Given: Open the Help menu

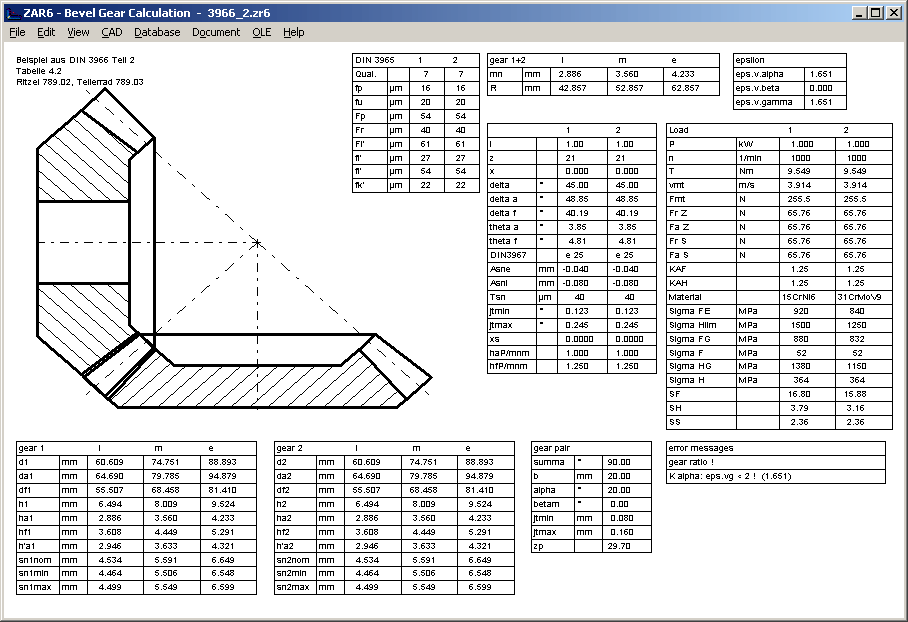Looking at the screenshot, I should (293, 32).
